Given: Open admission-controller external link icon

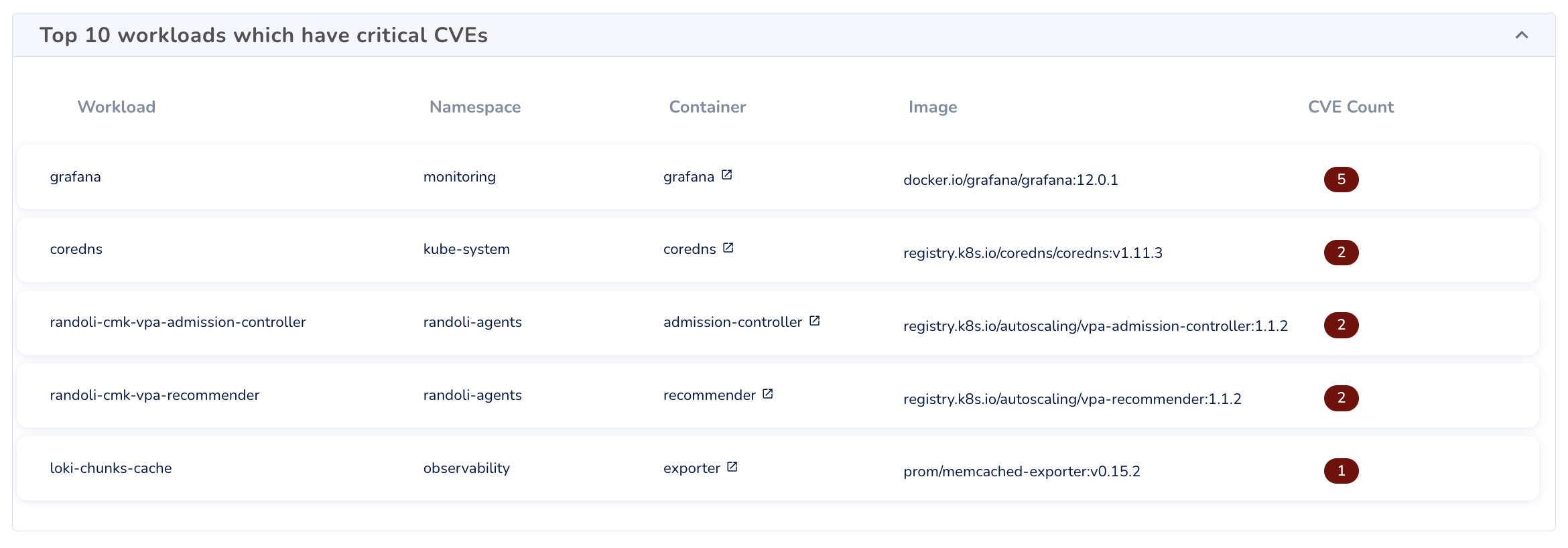Looking at the screenshot, I should [815, 321].
